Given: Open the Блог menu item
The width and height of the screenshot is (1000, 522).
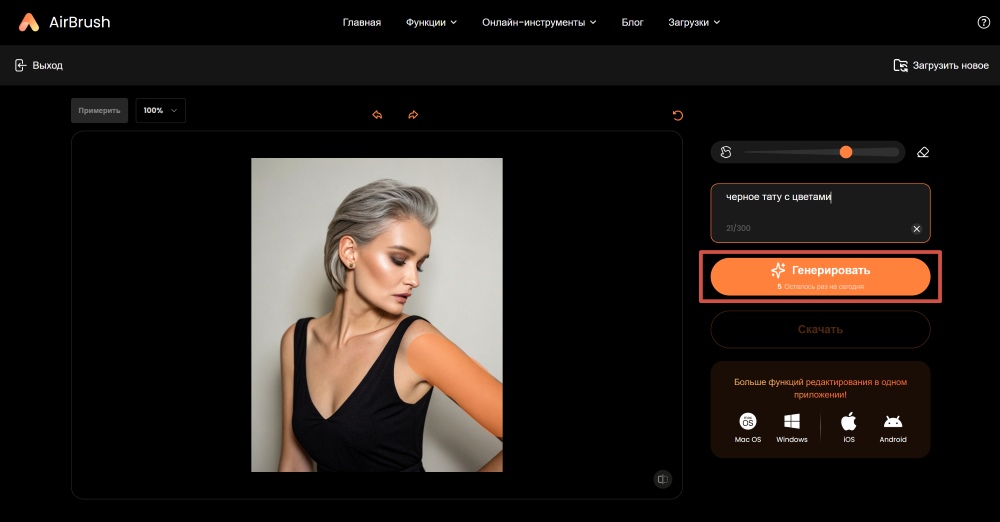Looking at the screenshot, I should 632,22.
